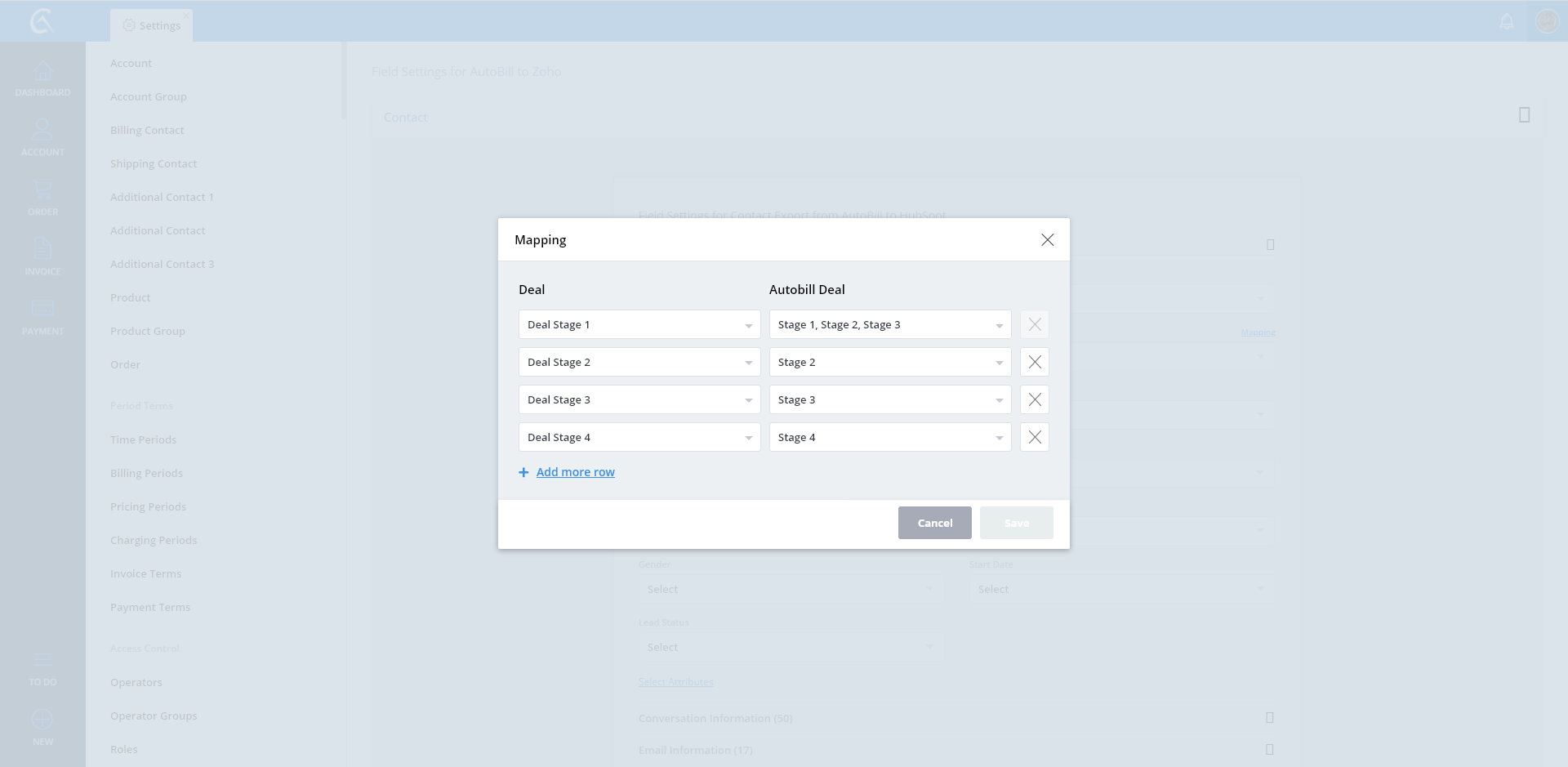Remove the Deal Stage 2 mapping row

click(x=1034, y=362)
